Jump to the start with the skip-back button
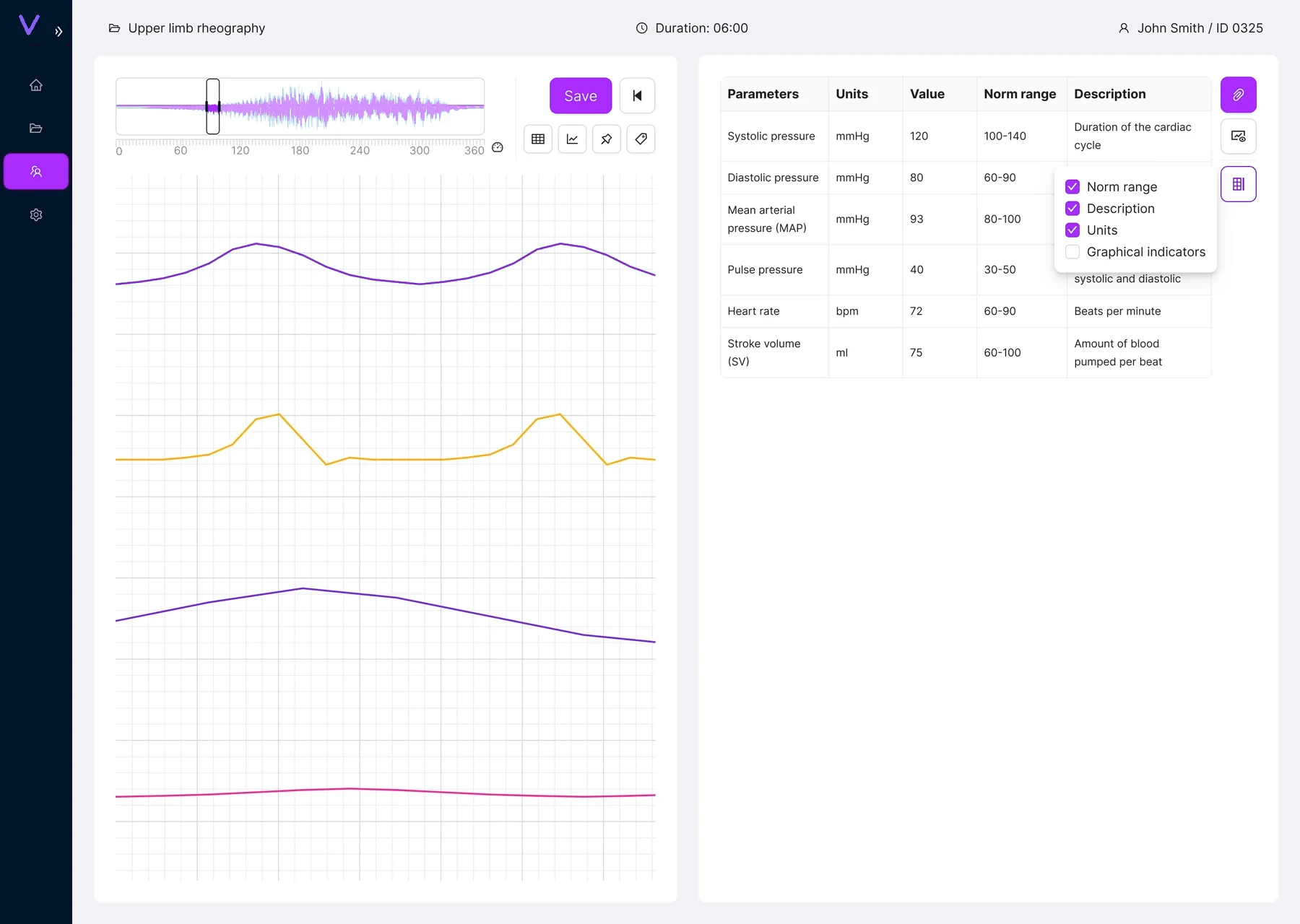The height and width of the screenshot is (924, 1300). pyautogui.click(x=637, y=95)
